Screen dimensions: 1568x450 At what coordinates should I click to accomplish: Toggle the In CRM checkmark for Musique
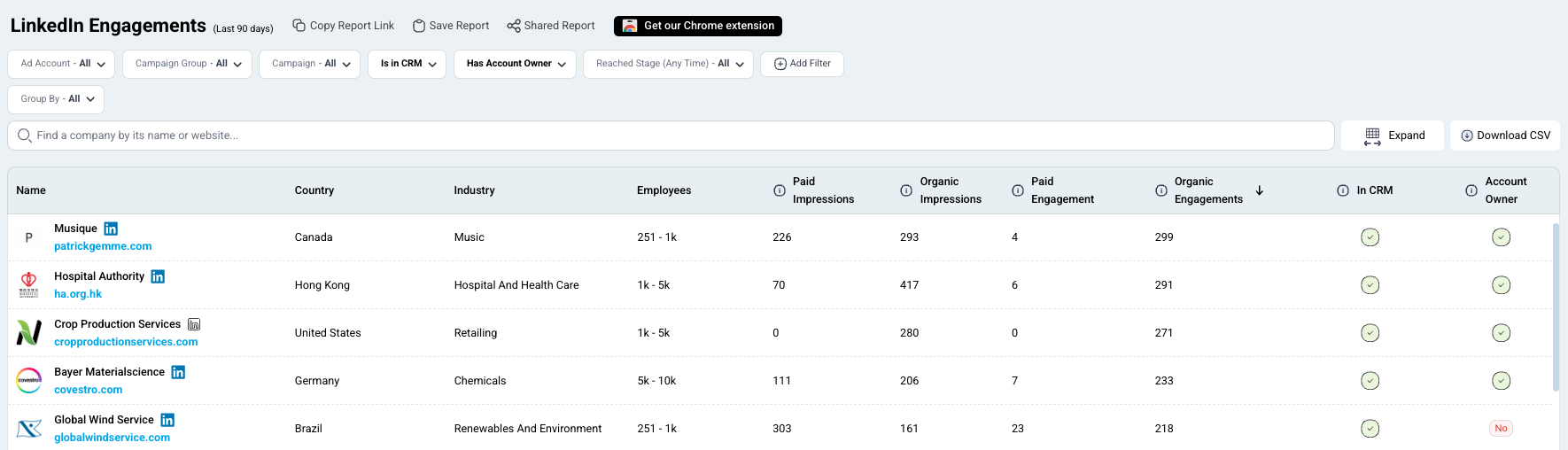click(1370, 237)
